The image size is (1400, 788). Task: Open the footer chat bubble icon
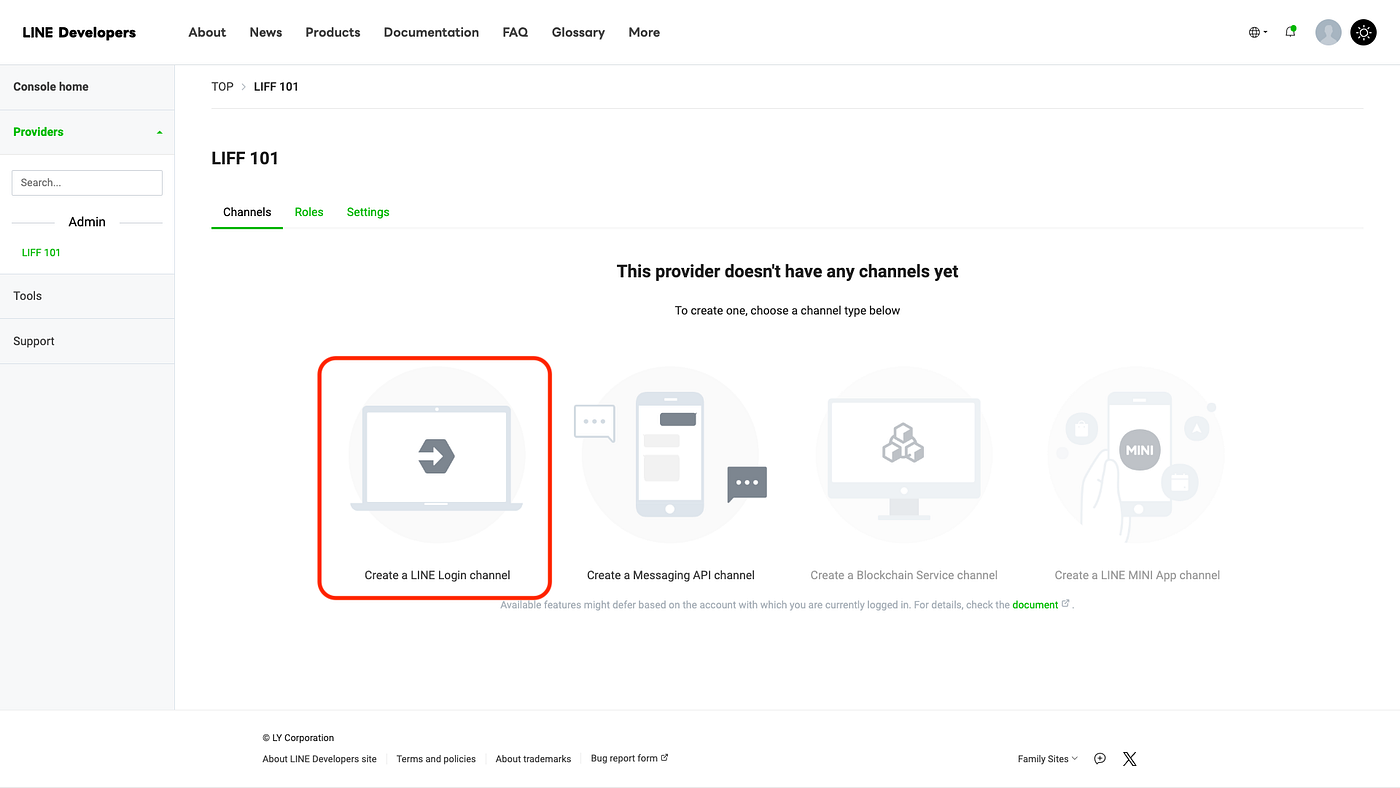point(1100,759)
